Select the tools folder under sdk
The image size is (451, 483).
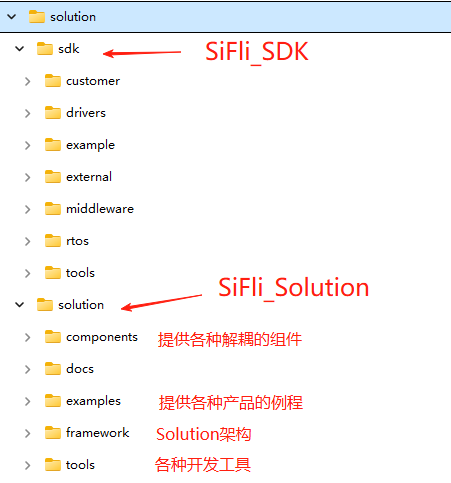point(80,273)
